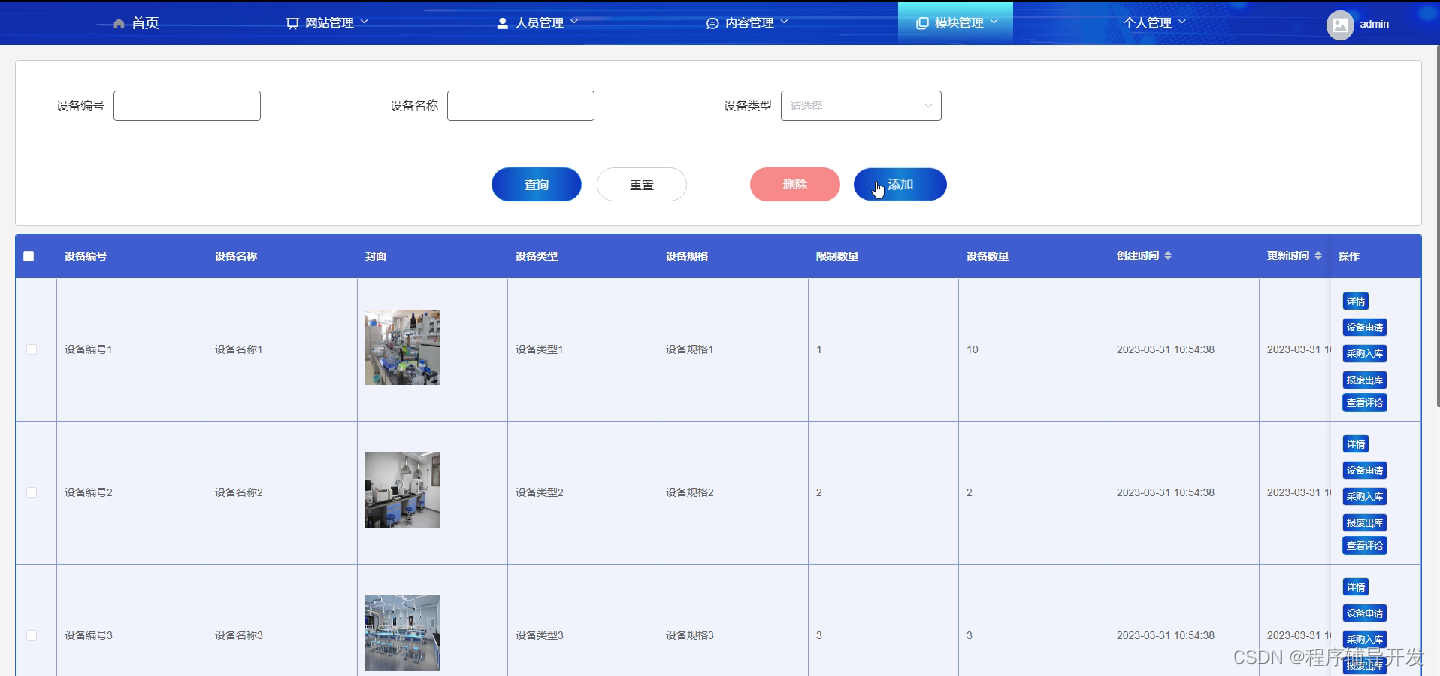Go to 首页 in the top navigation
The image size is (1440, 676).
tap(136, 23)
